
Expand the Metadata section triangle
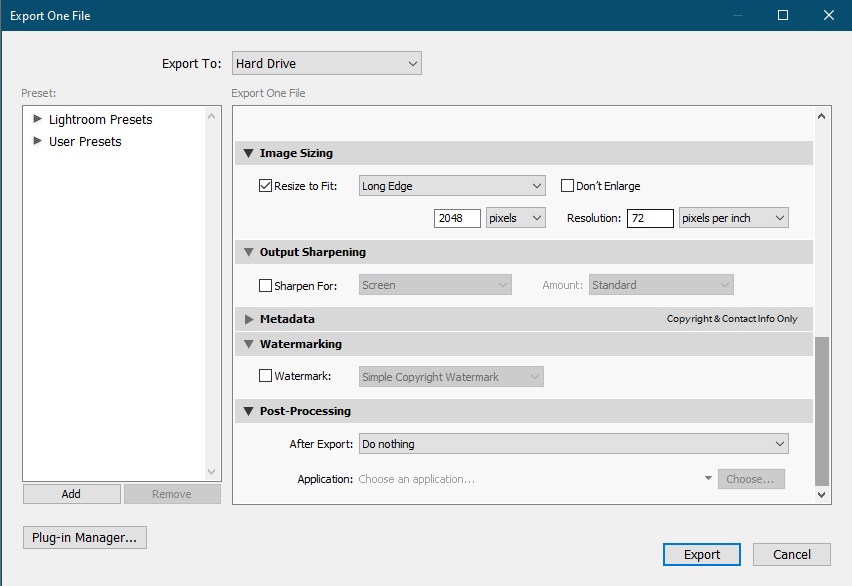coord(248,319)
